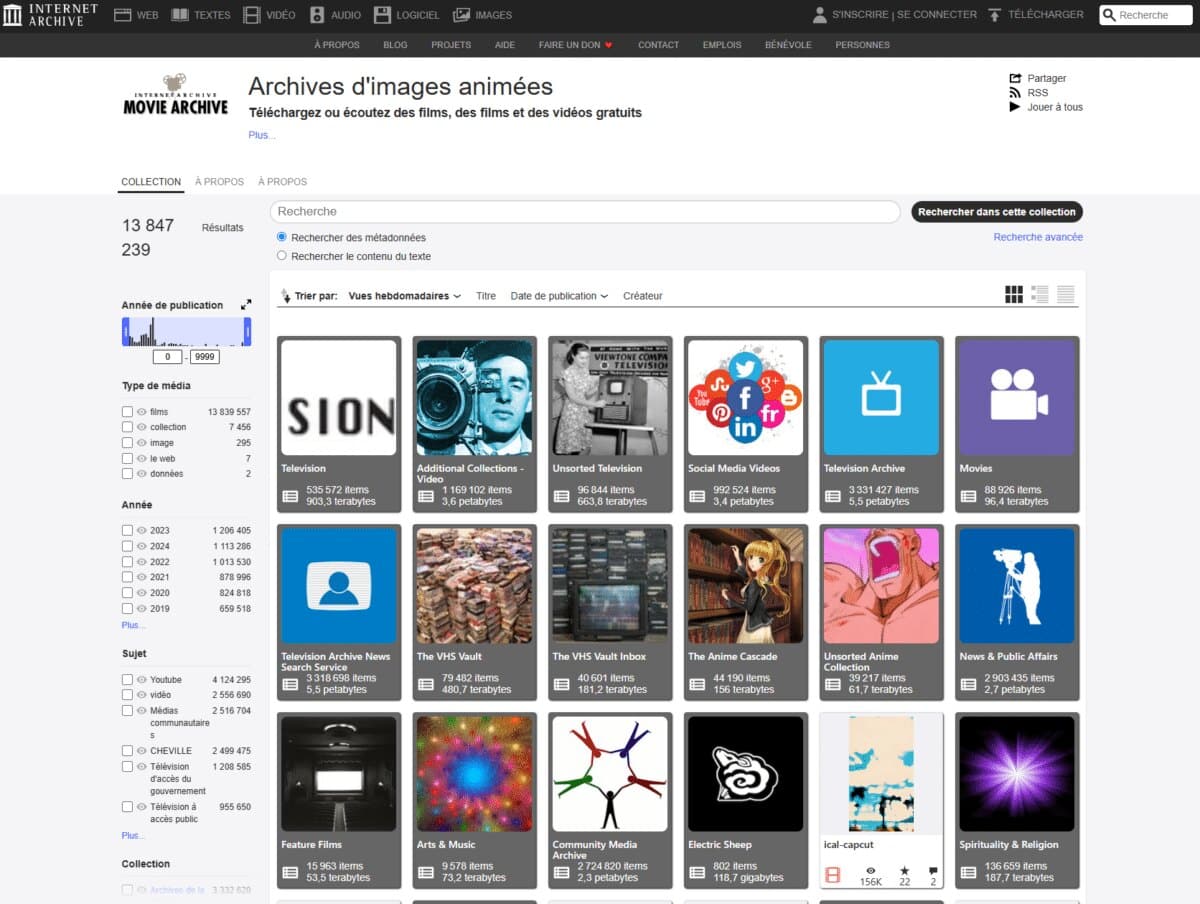Open the VIDÉO menu in top bar
Image resolution: width=1200 pixels, height=904 pixels.
tap(269, 15)
